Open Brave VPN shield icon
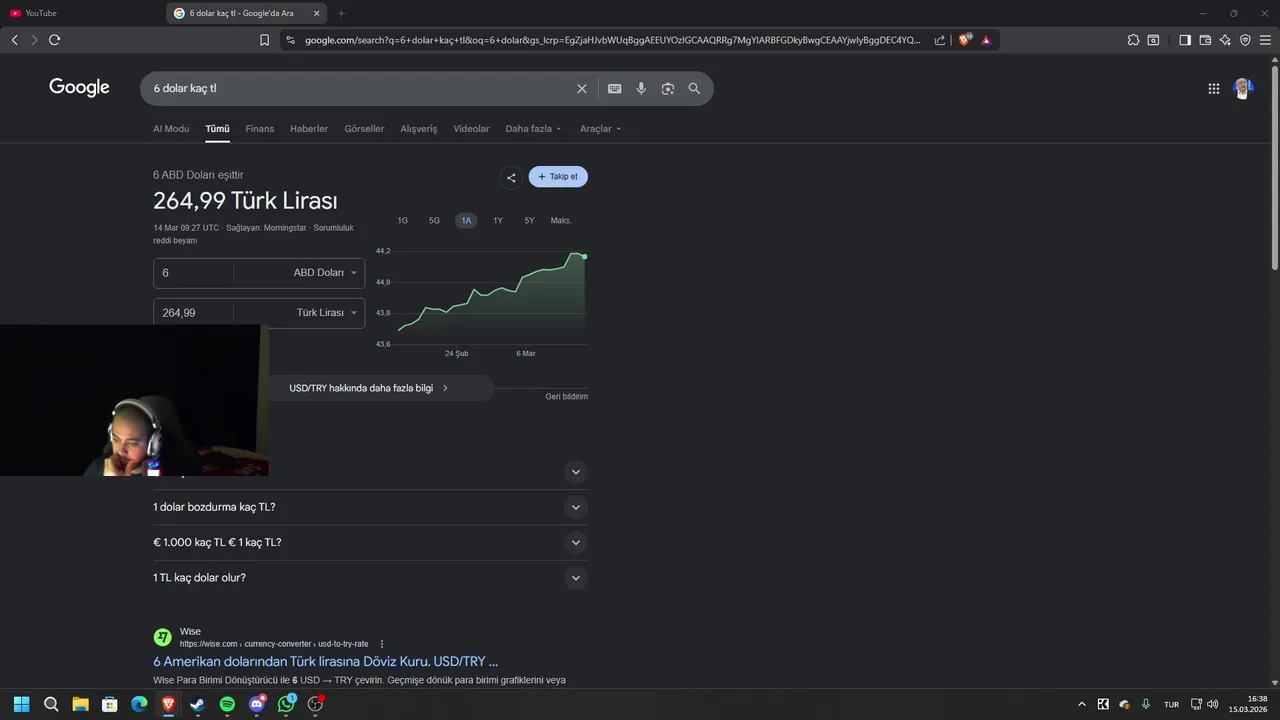Screen dimensions: 1280x720 coord(1245,40)
